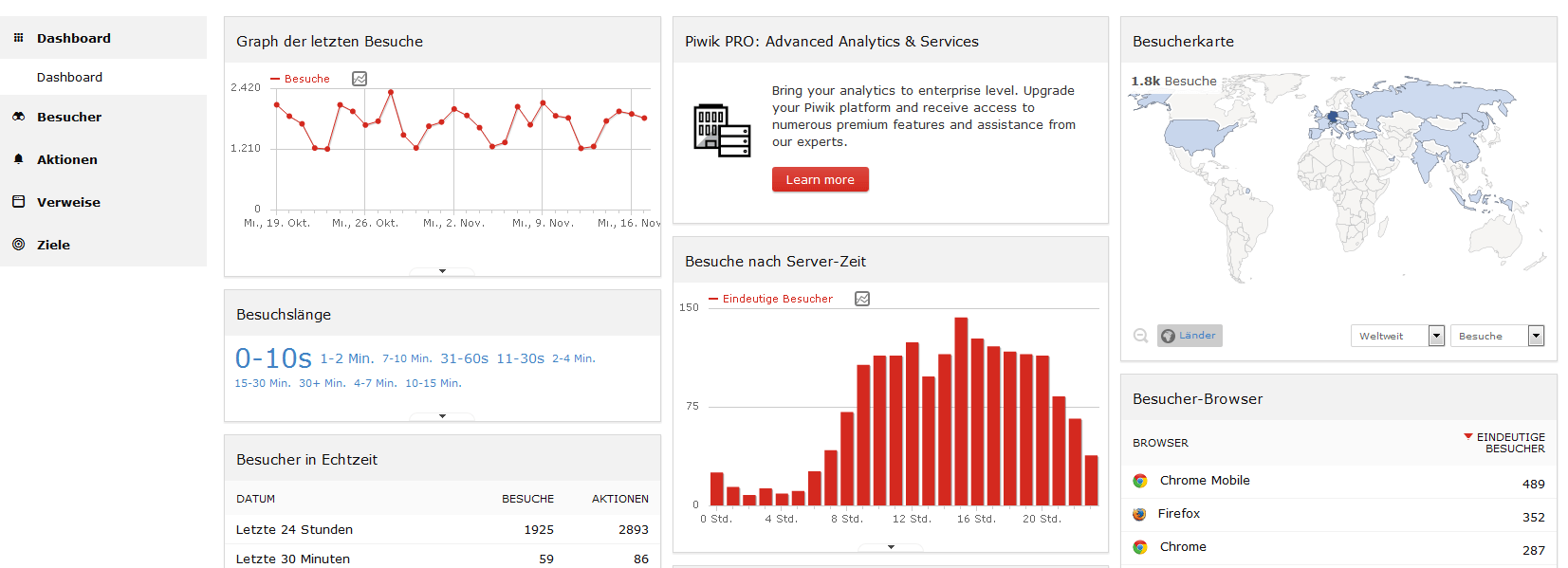Click the Besuche legend label in line graph
The height and width of the screenshot is (568, 1568).
pyautogui.click(x=307, y=79)
